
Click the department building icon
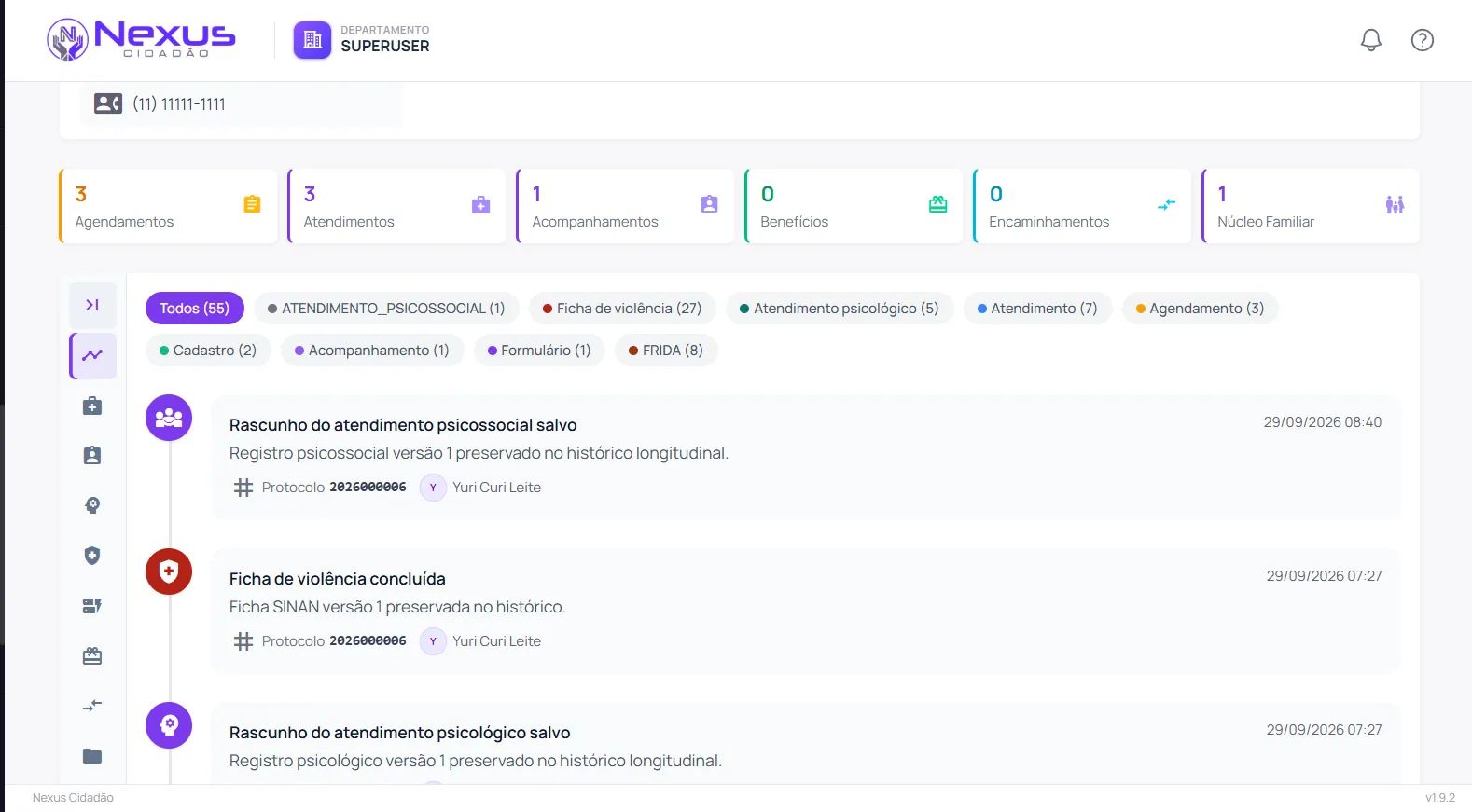[312, 40]
